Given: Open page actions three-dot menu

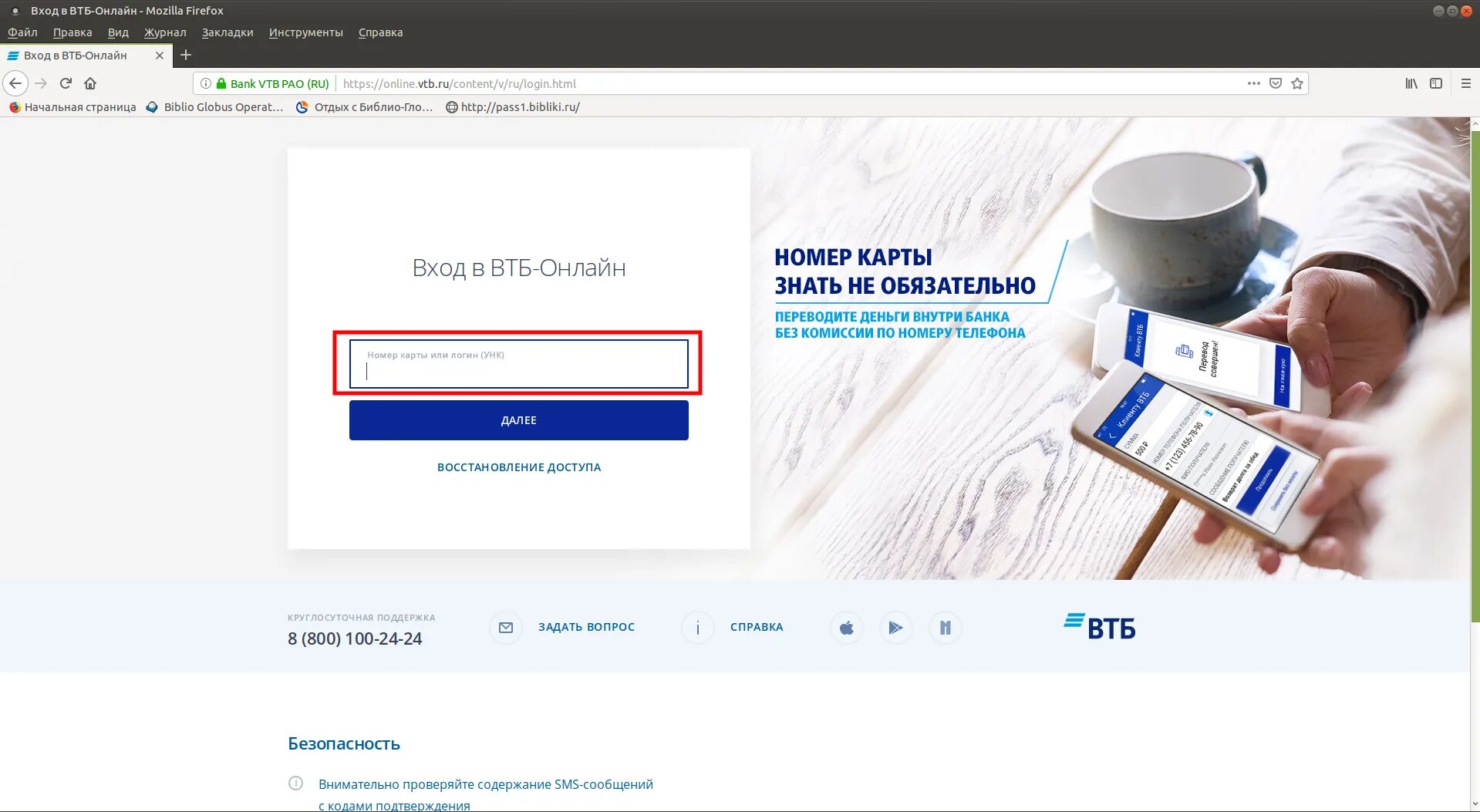Looking at the screenshot, I should [1254, 83].
